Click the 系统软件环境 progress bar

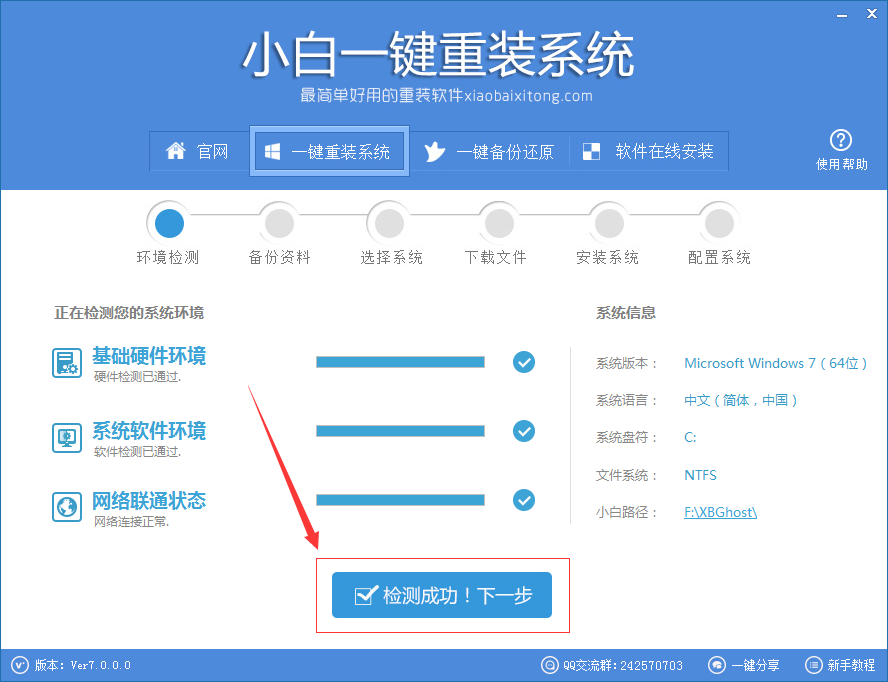400,431
